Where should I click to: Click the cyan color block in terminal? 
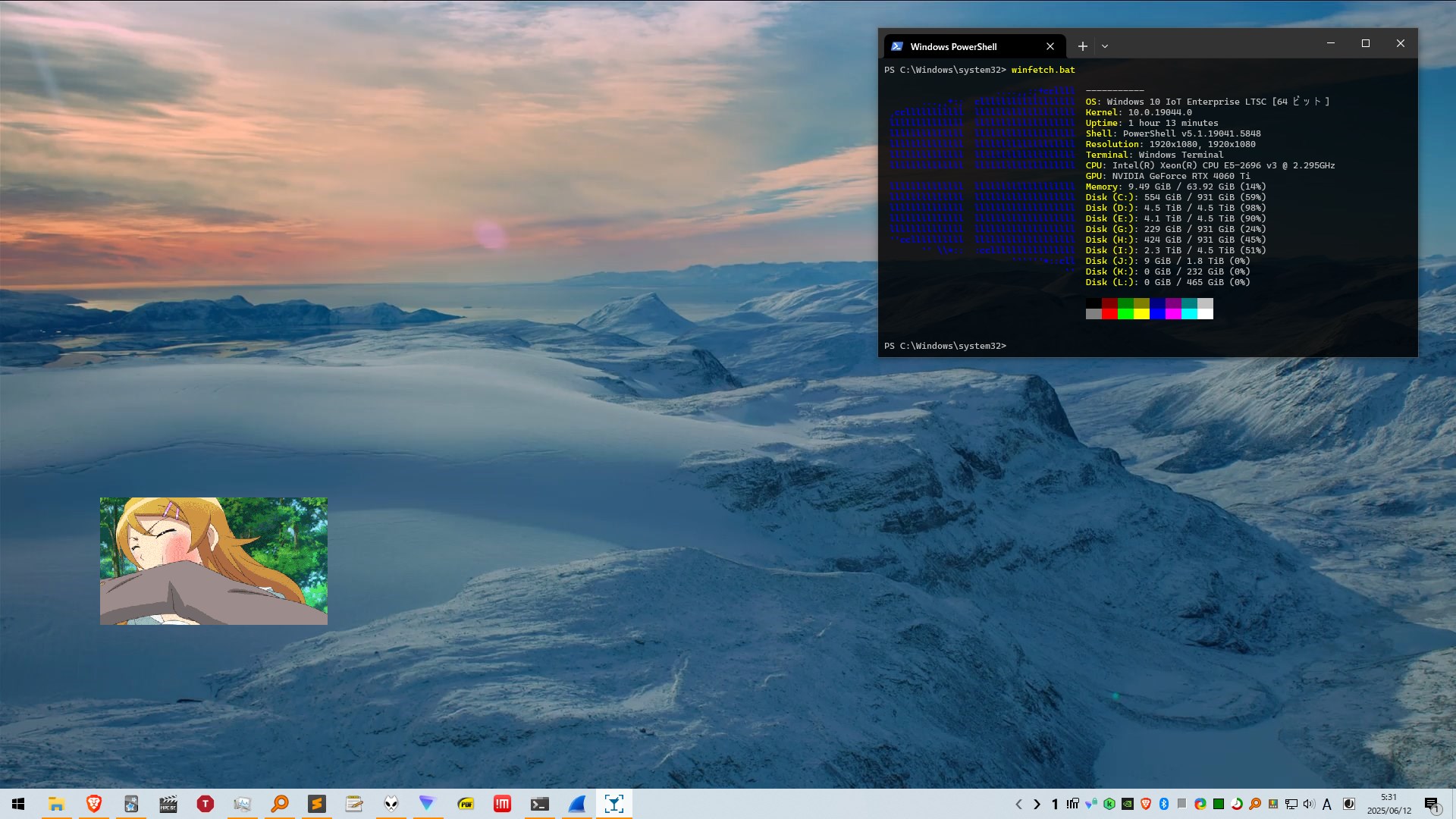(1189, 314)
